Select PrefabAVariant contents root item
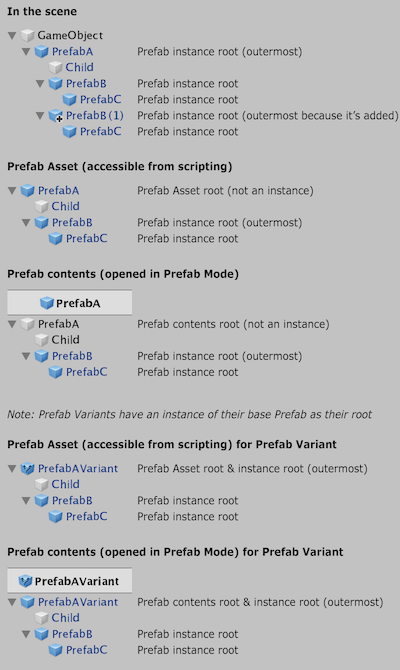Viewport: 400px width, 670px height. point(78,602)
